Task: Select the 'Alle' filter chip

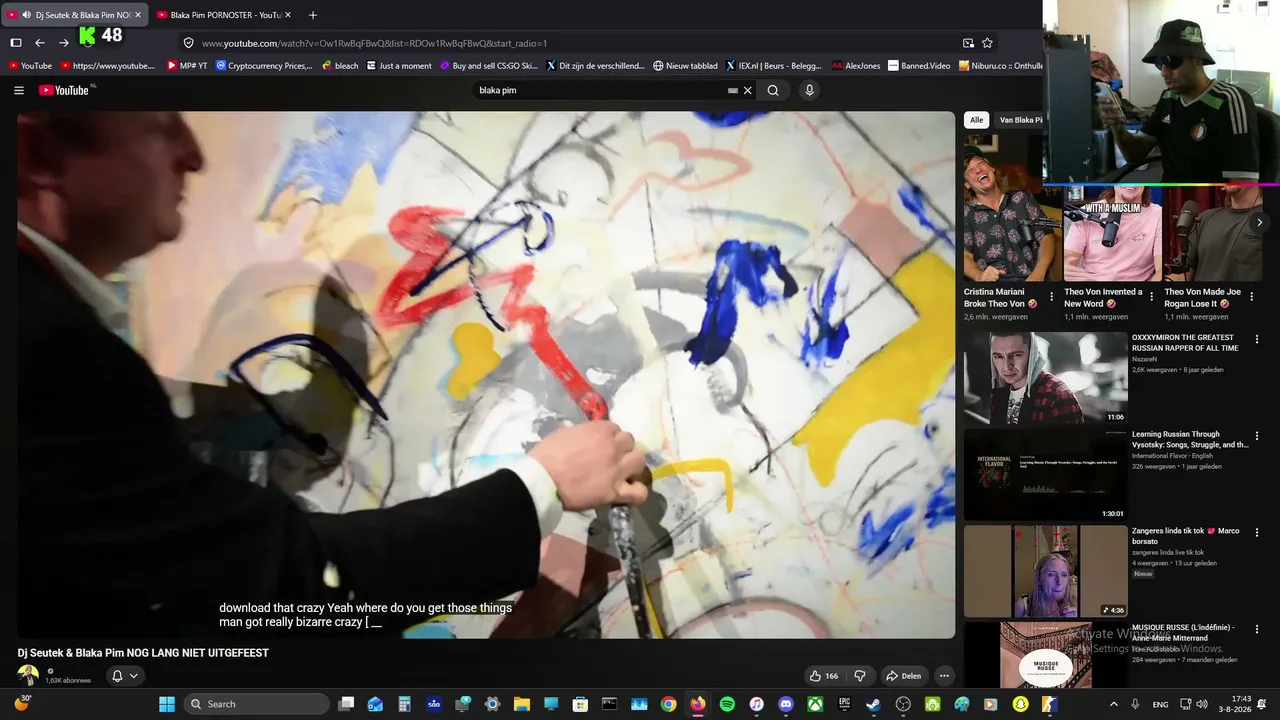Action: tap(976, 120)
